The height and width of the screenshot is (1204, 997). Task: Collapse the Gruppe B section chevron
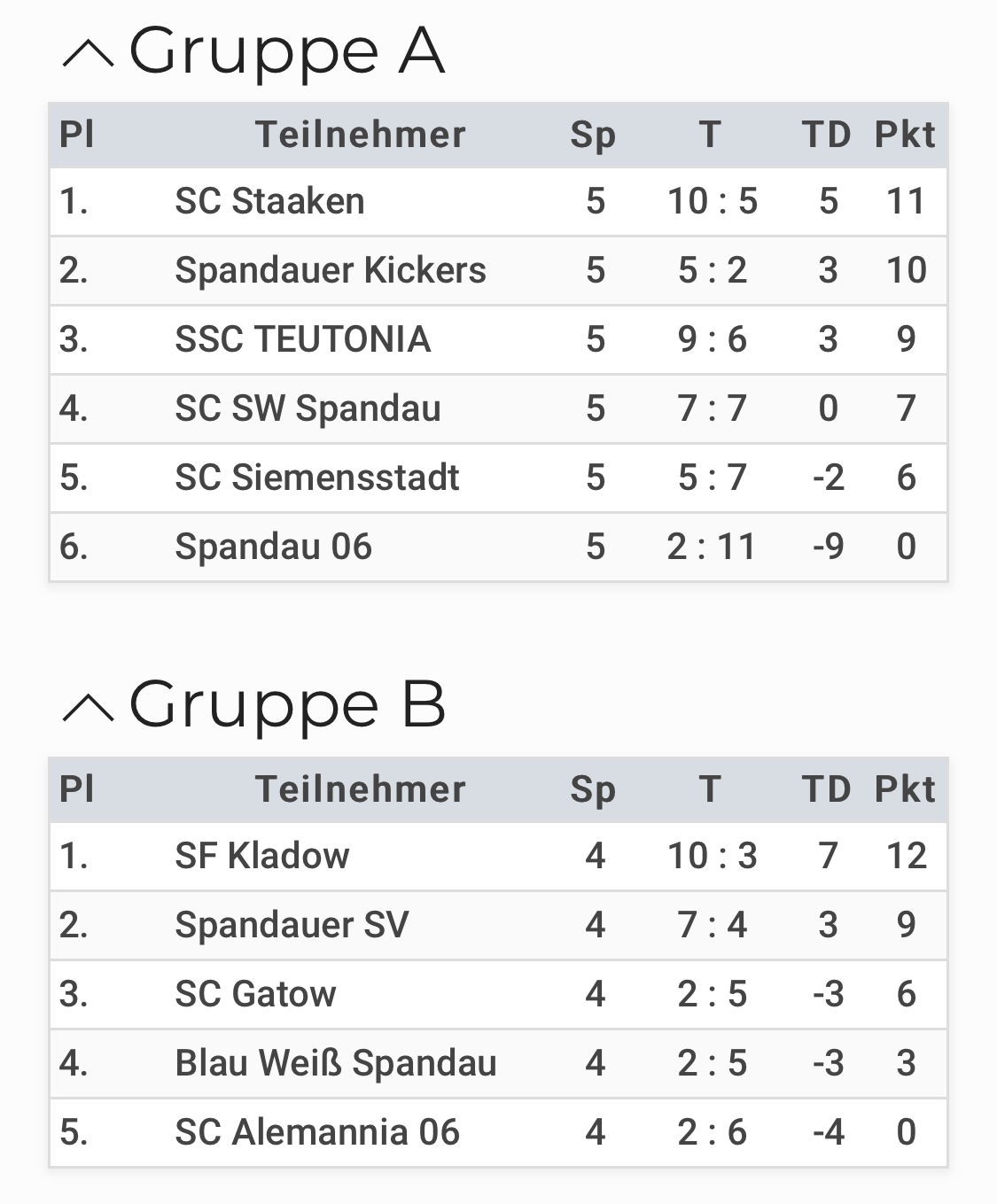tap(88, 707)
